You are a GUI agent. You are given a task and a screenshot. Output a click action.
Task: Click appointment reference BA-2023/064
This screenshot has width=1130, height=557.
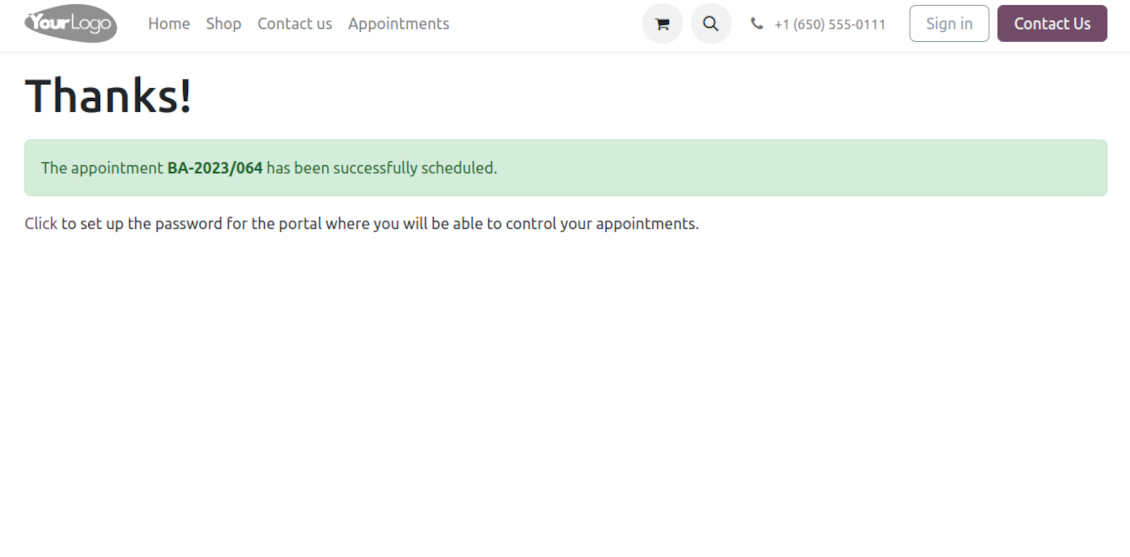(x=215, y=168)
